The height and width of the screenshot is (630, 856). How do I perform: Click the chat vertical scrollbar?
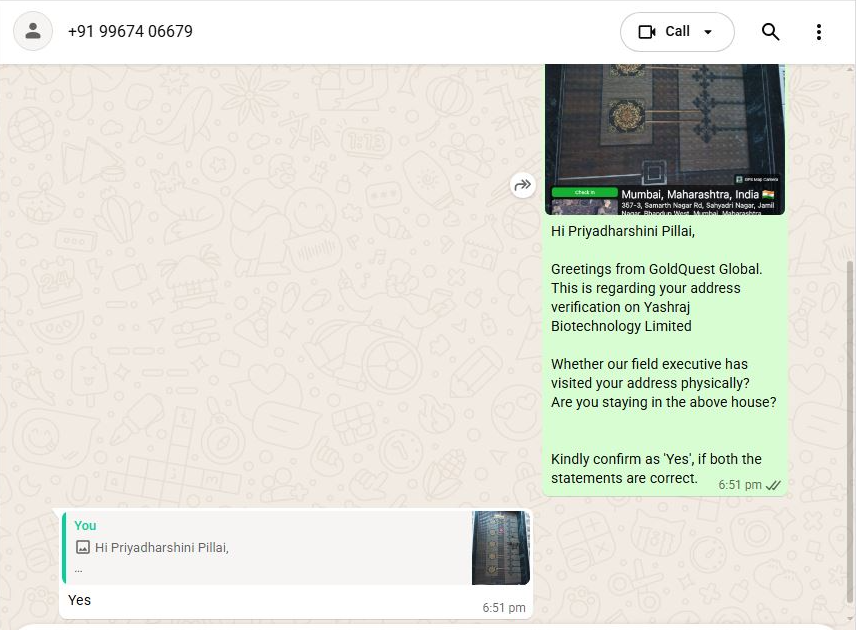[851, 430]
